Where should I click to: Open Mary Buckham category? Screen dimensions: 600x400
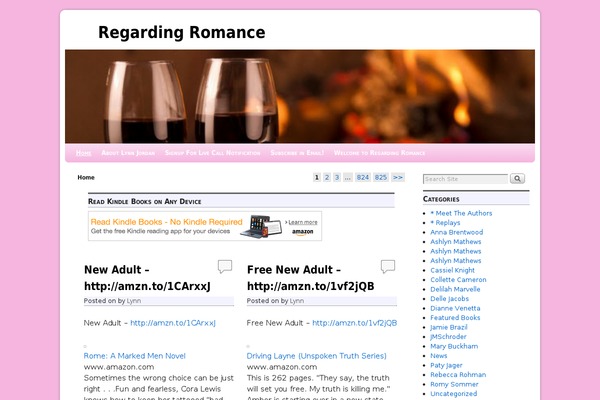[454, 346]
